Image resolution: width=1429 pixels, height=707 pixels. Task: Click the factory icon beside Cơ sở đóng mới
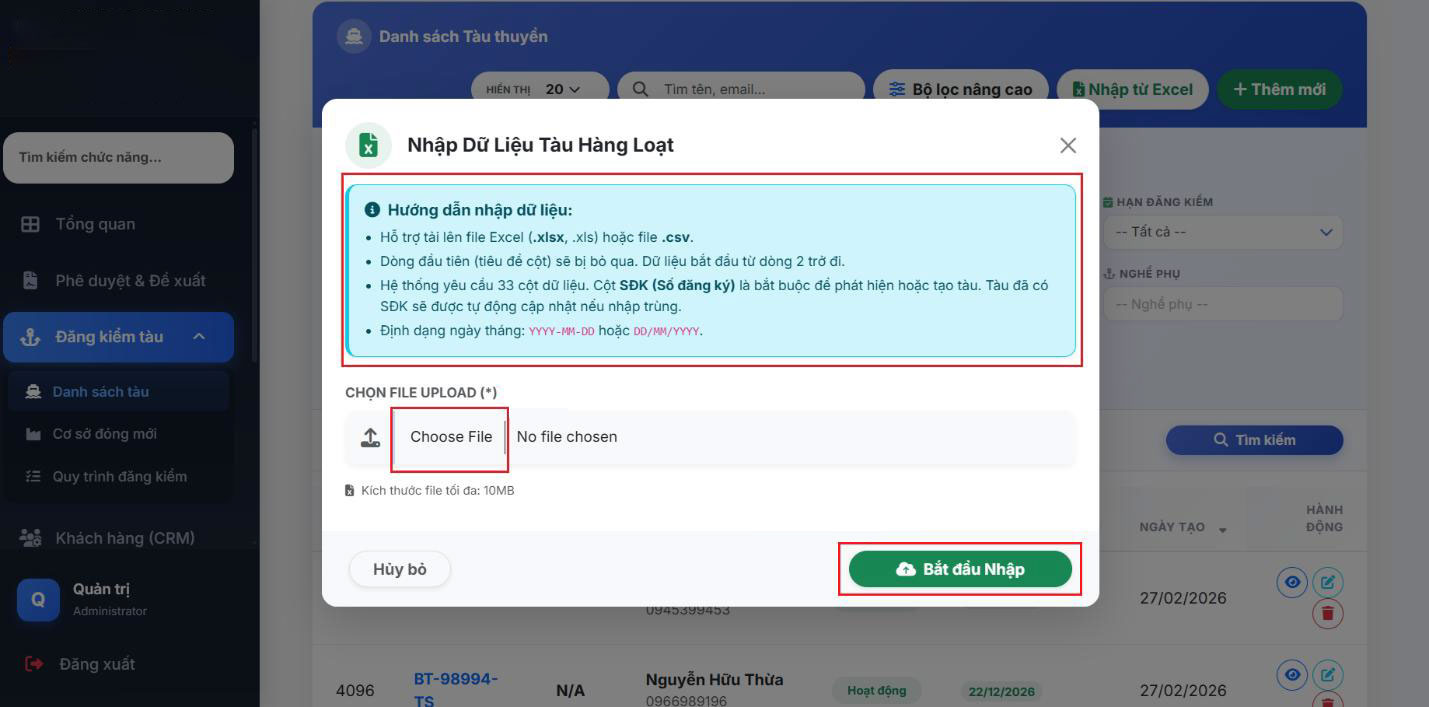pyautogui.click(x=33, y=434)
